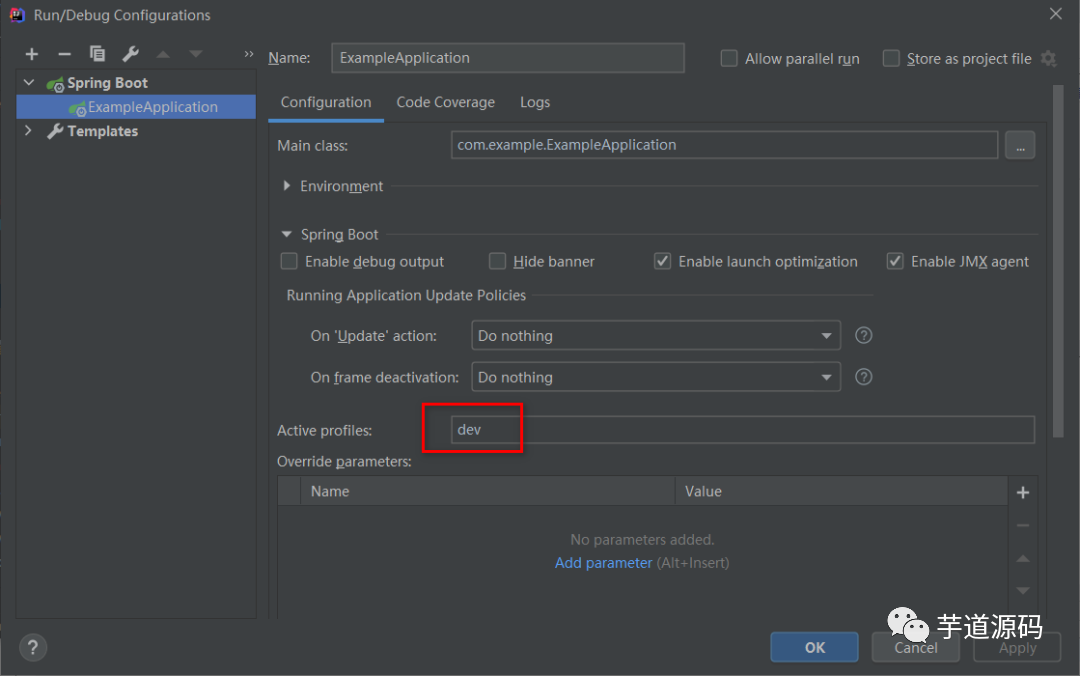Enable Allow parallel run checkbox
1080x676 pixels.
tap(729, 59)
